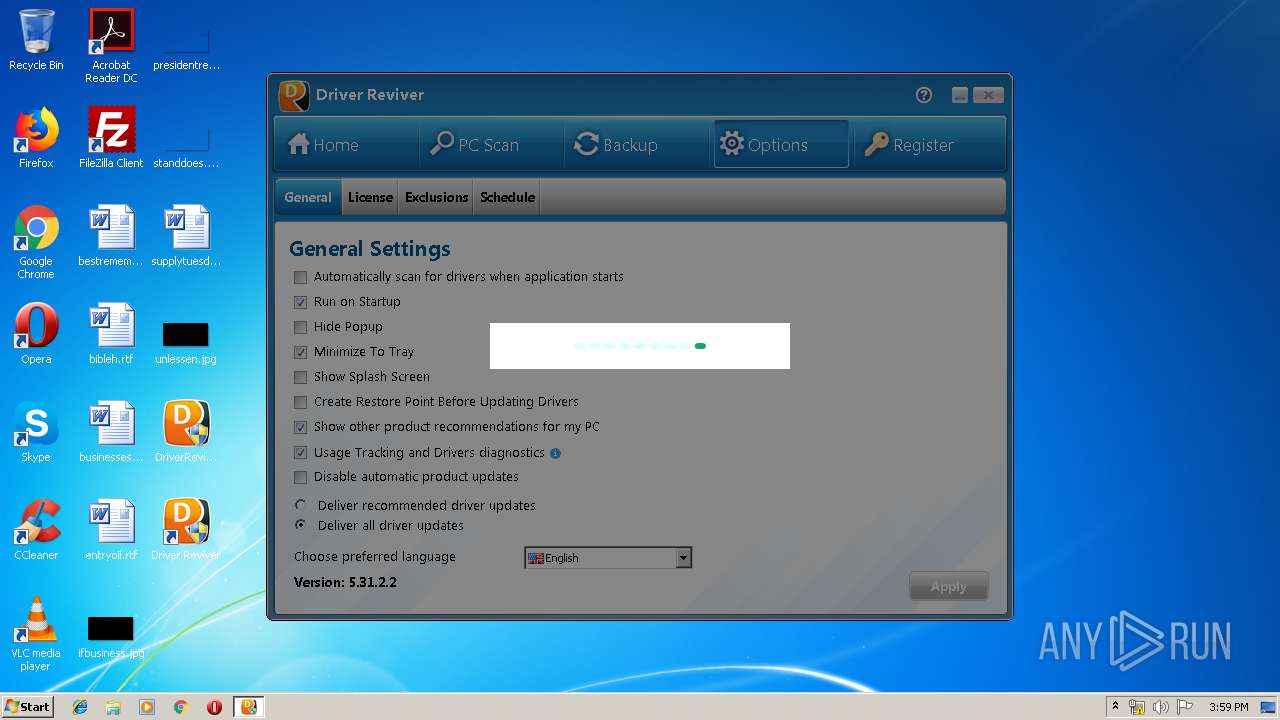Open the Google Chrome desktop shortcut
The width and height of the screenshot is (1280, 720).
point(36,242)
